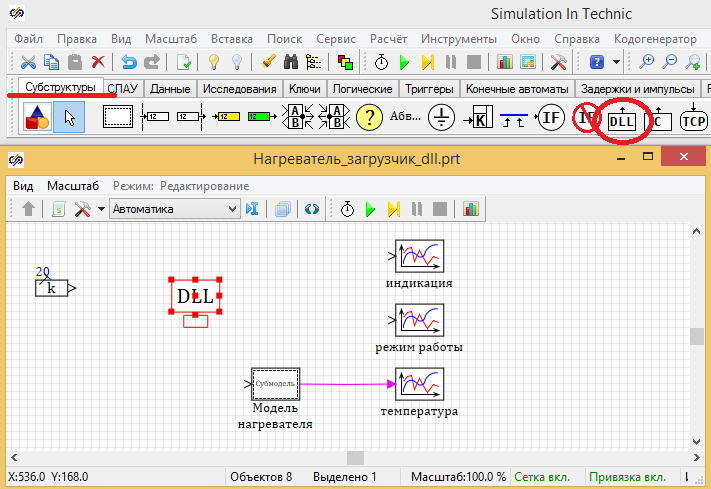Screen dimensions: 711x489
Task: Expand the arrow beside the help icon
Action: click(x=616, y=62)
